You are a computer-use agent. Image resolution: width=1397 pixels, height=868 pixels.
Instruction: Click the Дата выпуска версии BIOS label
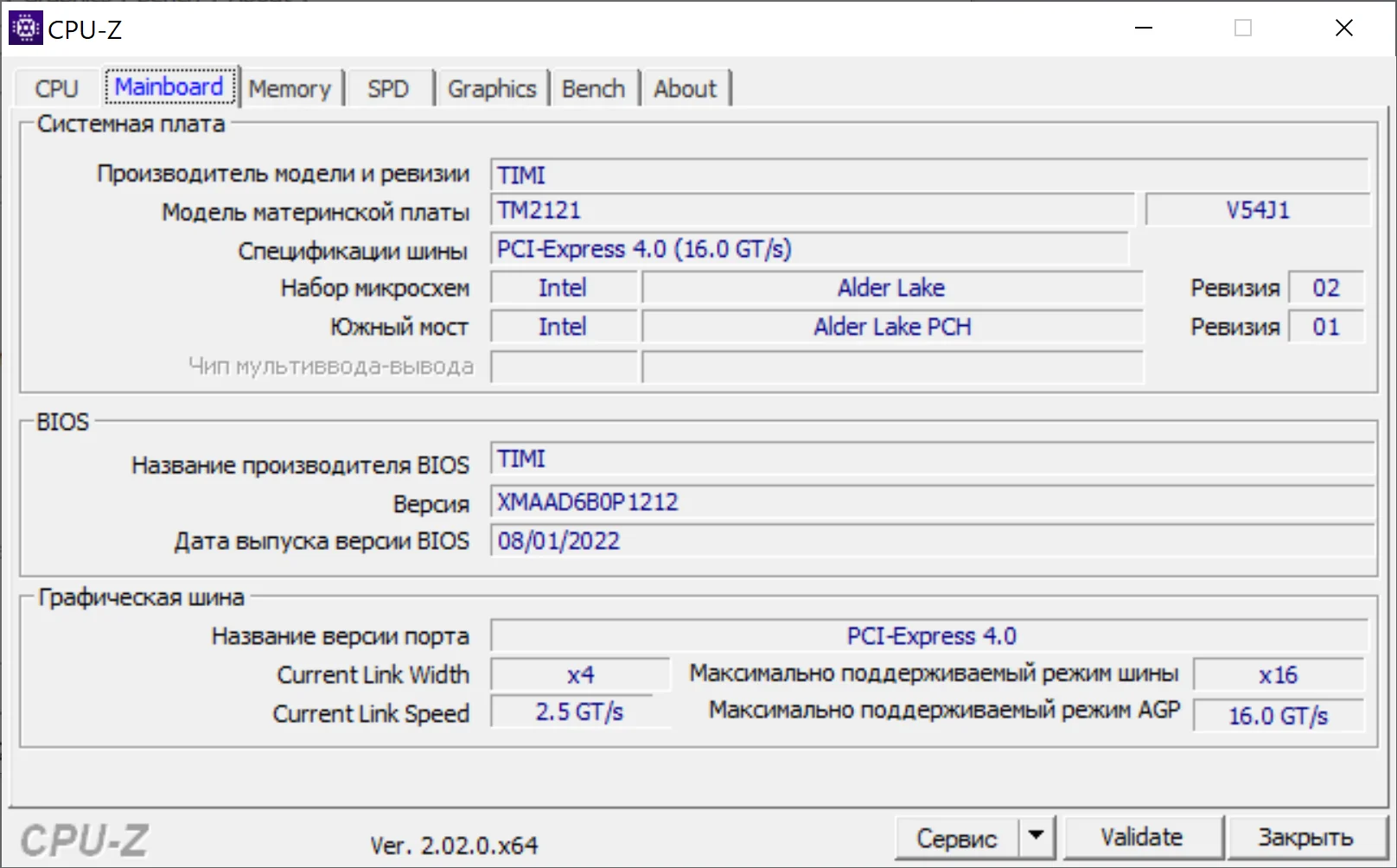tap(322, 541)
